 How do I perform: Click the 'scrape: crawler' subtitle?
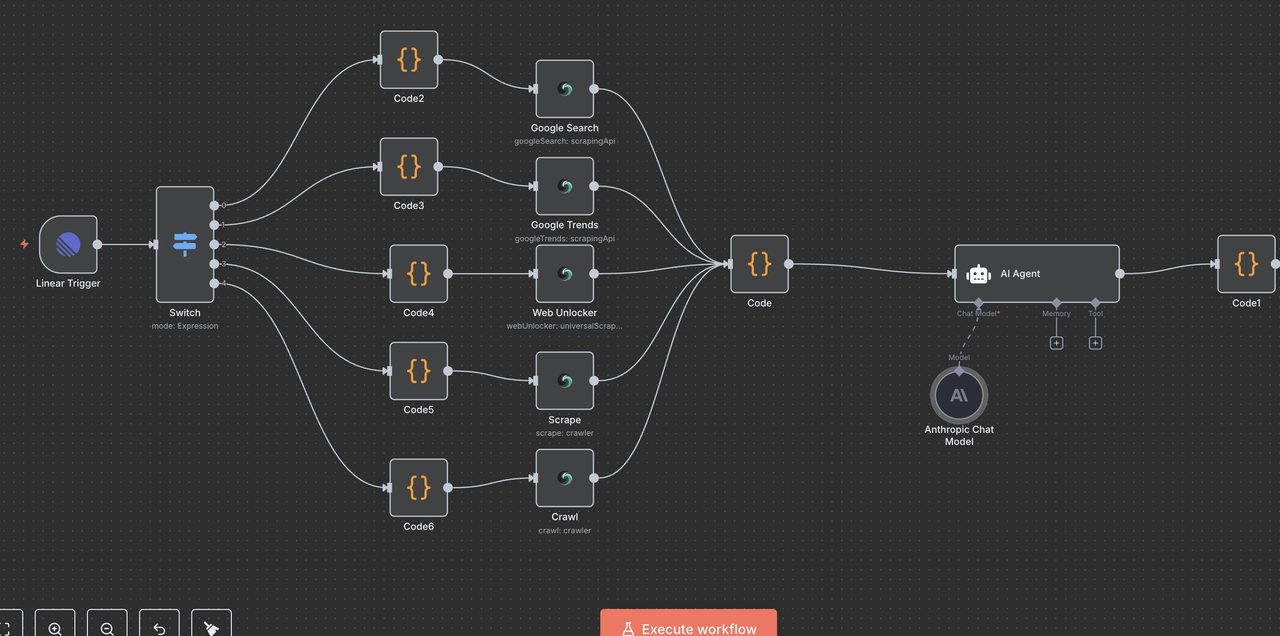click(565, 433)
